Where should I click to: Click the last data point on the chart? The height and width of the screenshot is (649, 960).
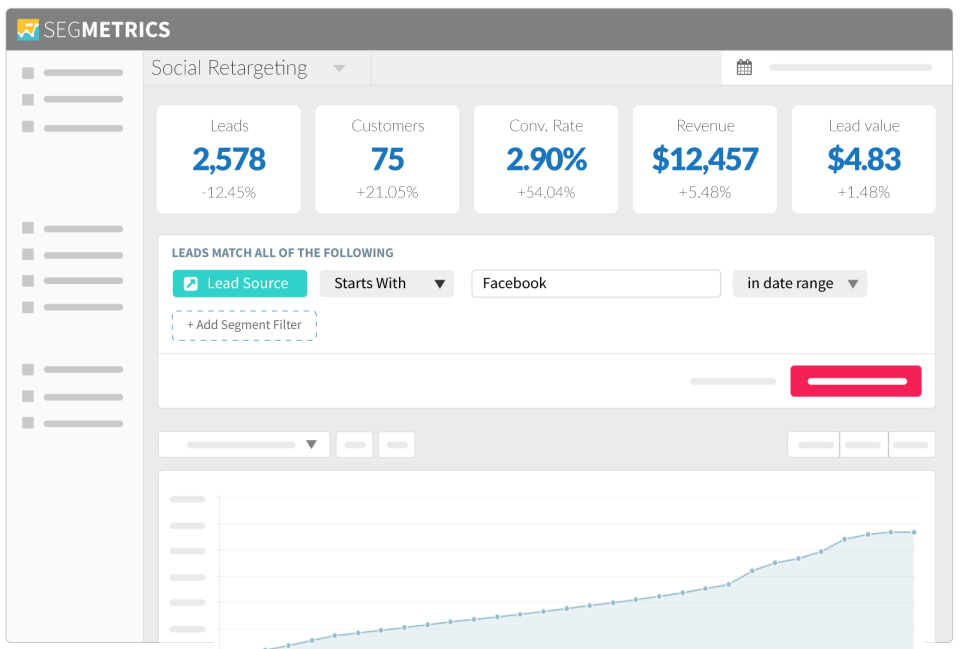tap(913, 532)
